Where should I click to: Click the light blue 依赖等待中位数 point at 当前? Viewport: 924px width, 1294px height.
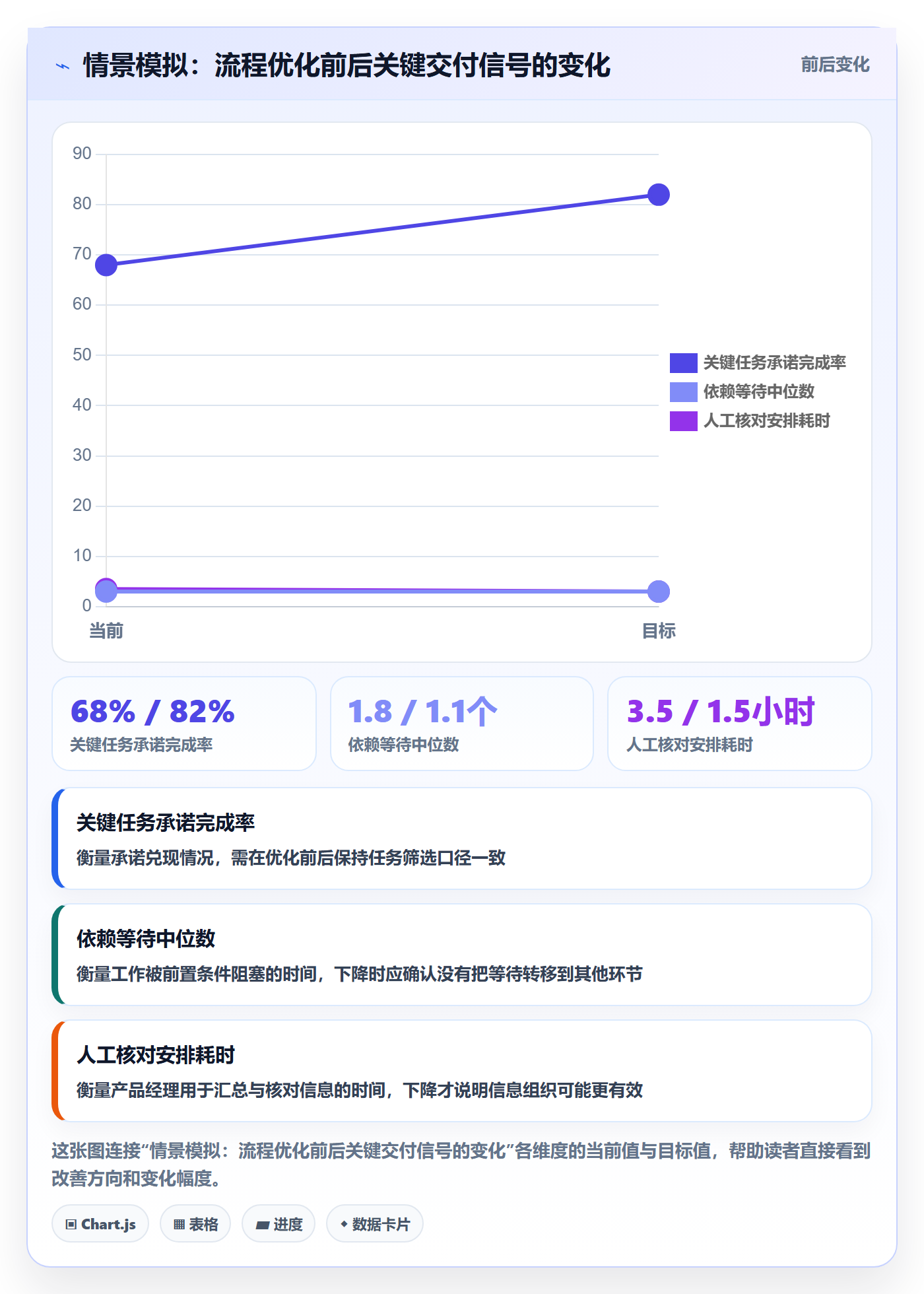(x=106, y=592)
